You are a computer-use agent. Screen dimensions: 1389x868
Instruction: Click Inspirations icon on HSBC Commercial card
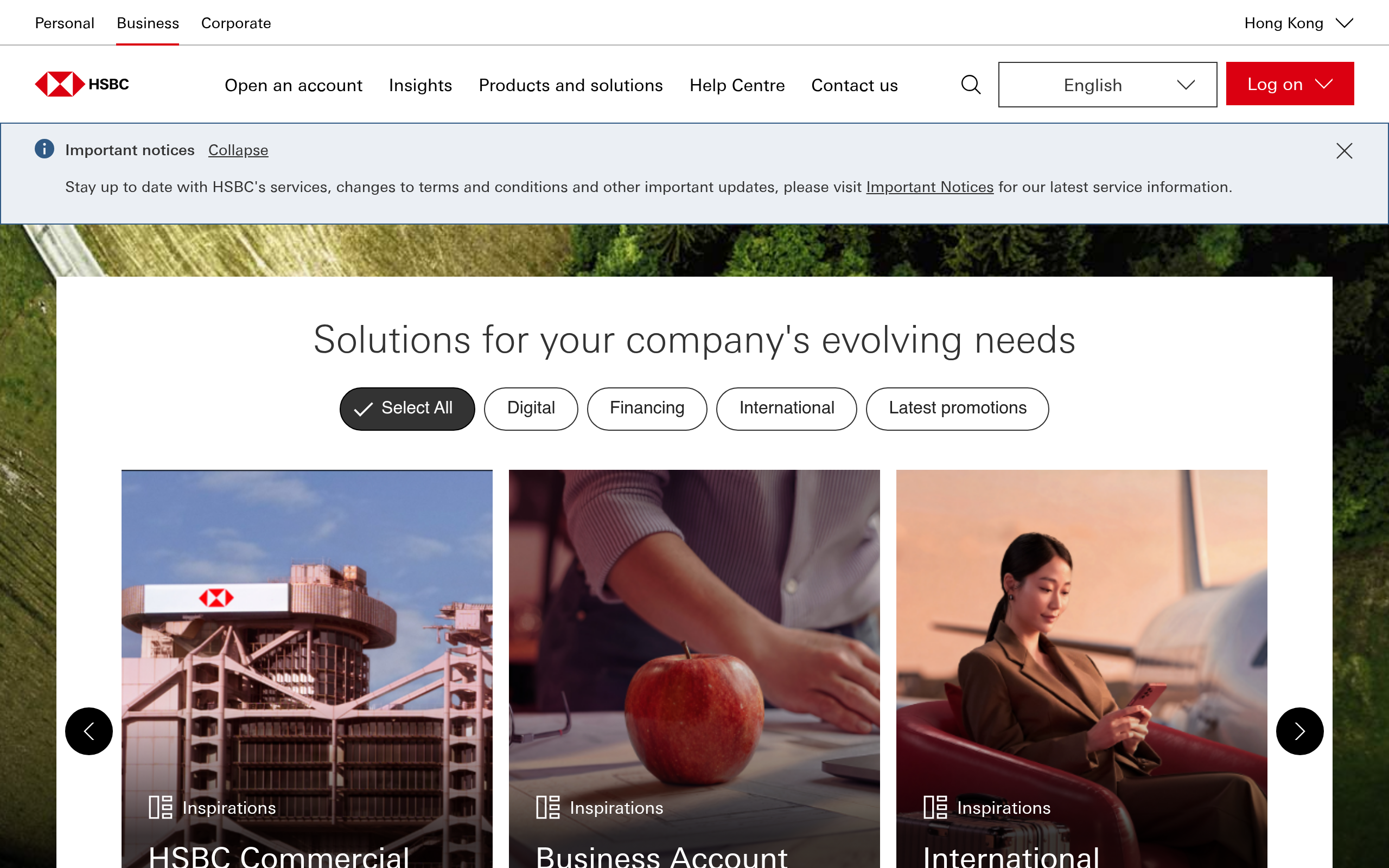point(161,807)
